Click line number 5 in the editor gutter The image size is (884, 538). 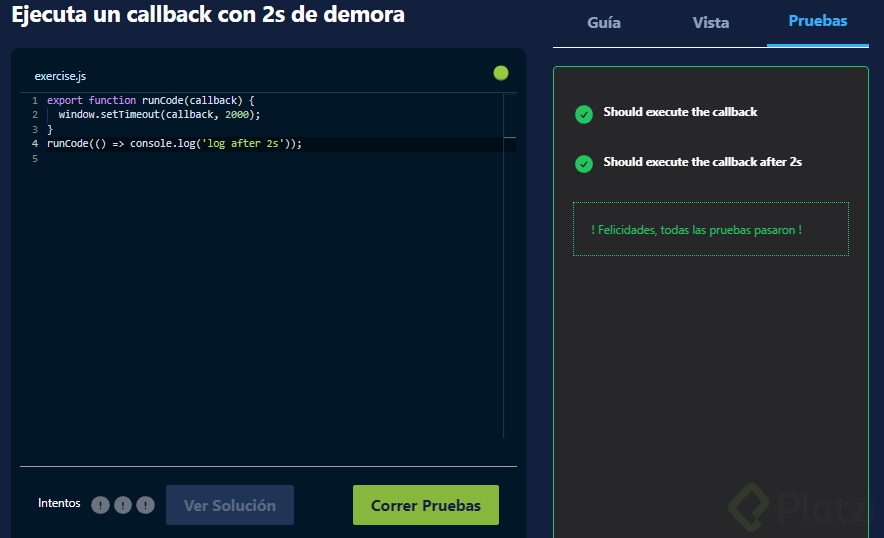click(35, 158)
